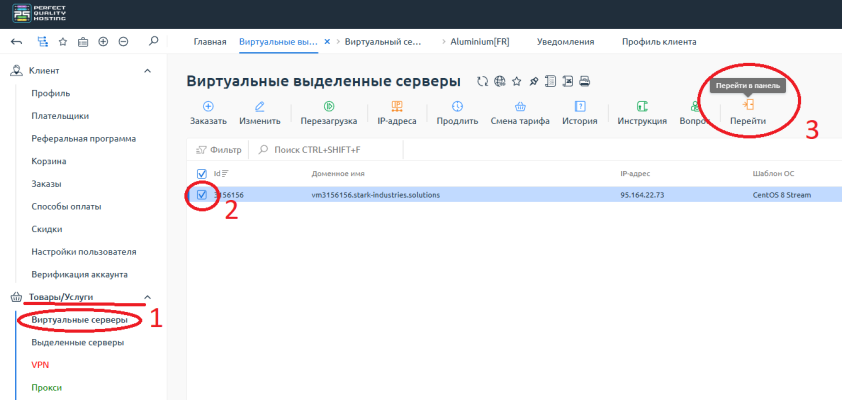Click the Перезагрузка reboot icon
This screenshot has height=400, width=842.
[x=328, y=106]
